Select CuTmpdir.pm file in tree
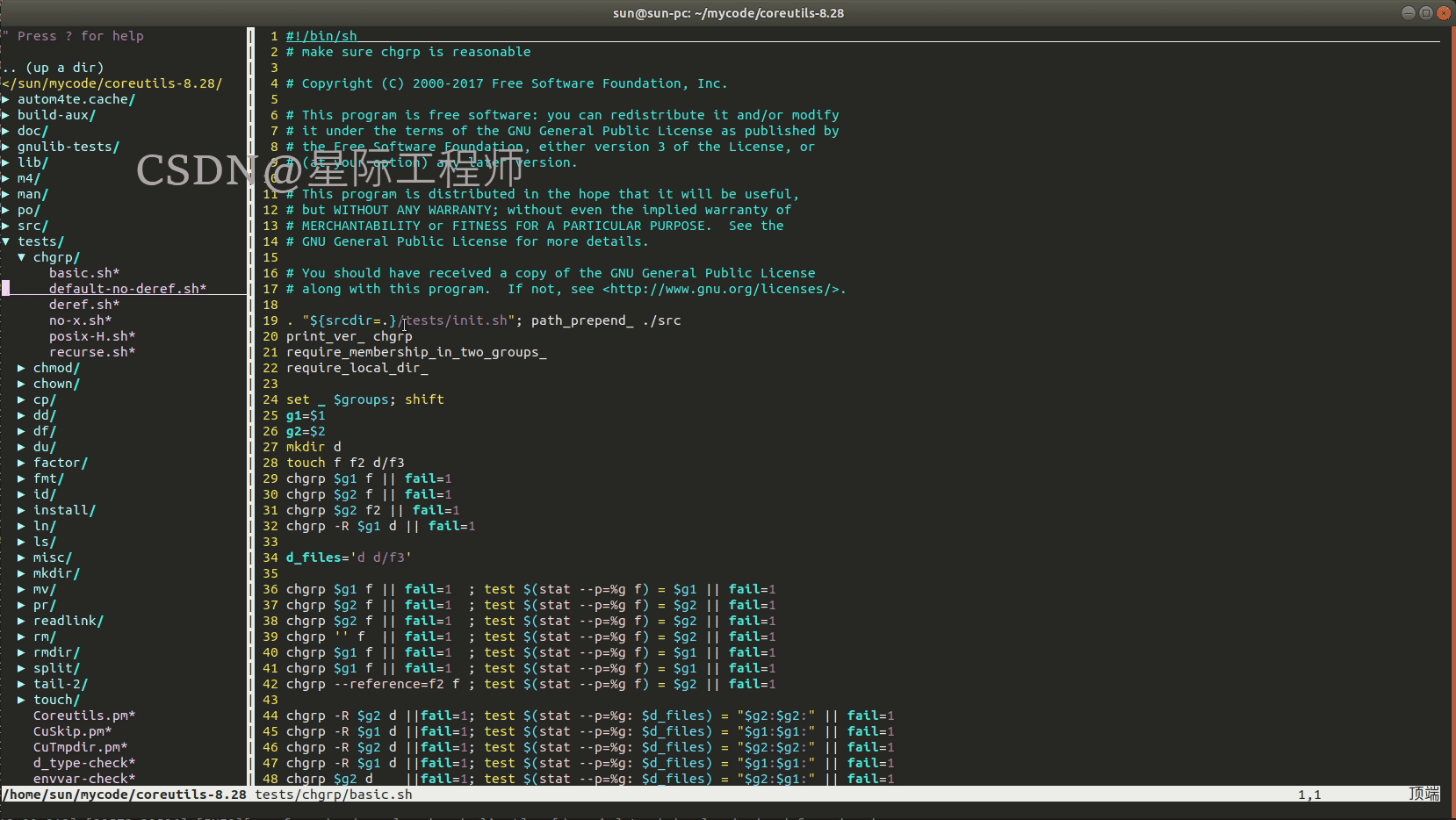The height and width of the screenshot is (820, 1456). pos(80,747)
